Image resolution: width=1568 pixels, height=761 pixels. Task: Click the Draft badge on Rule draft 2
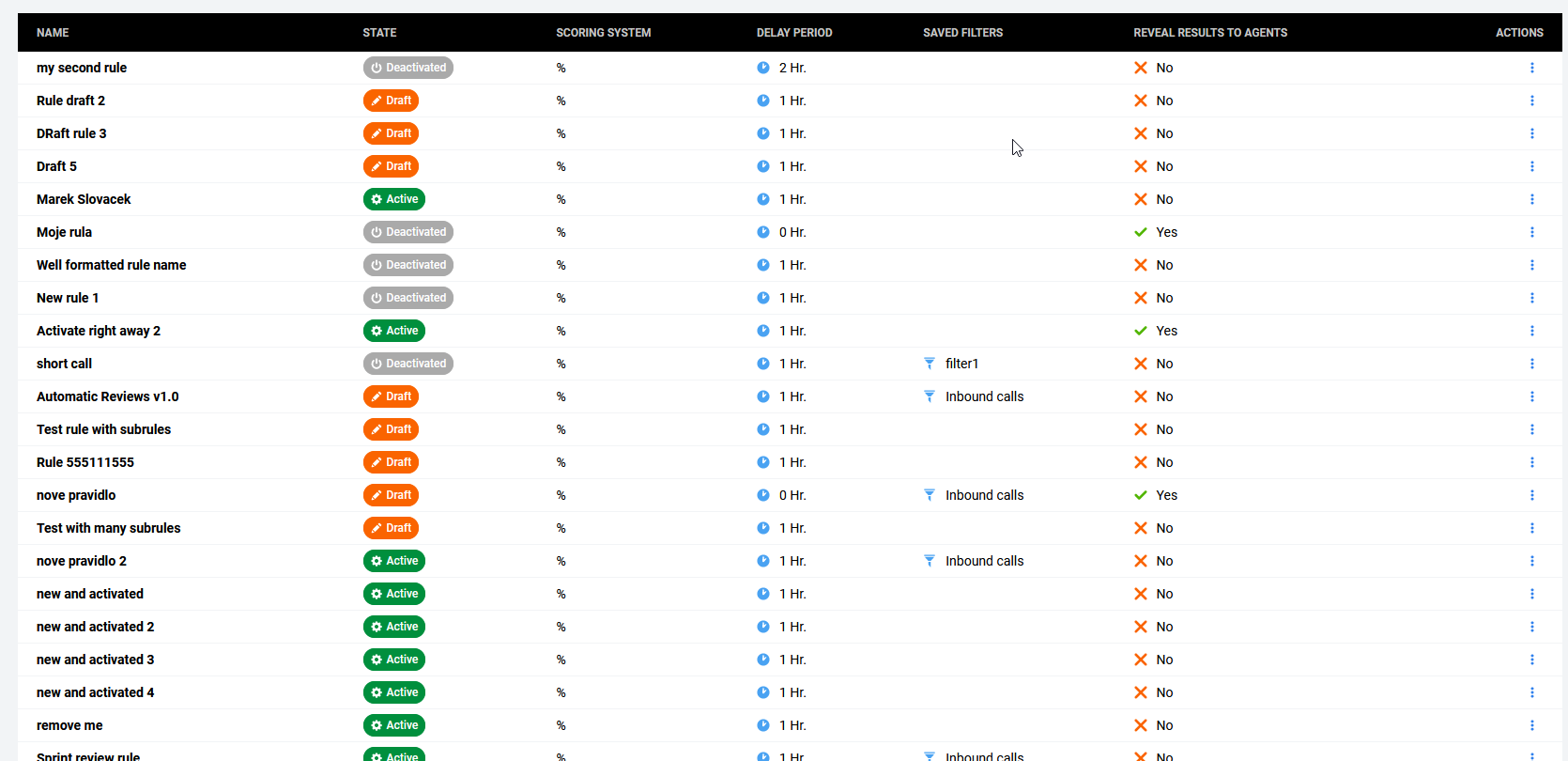click(x=391, y=101)
